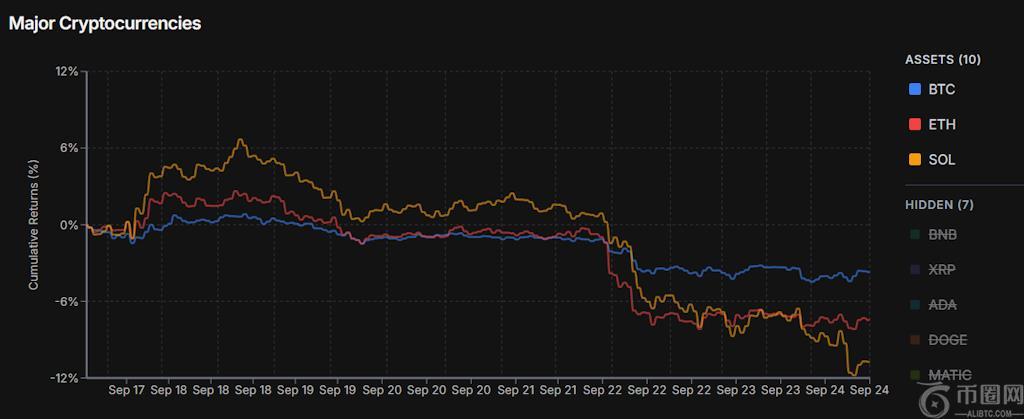1024x419 pixels.
Task: Click the dimmed XRP legend swatch
Action: coord(914,271)
